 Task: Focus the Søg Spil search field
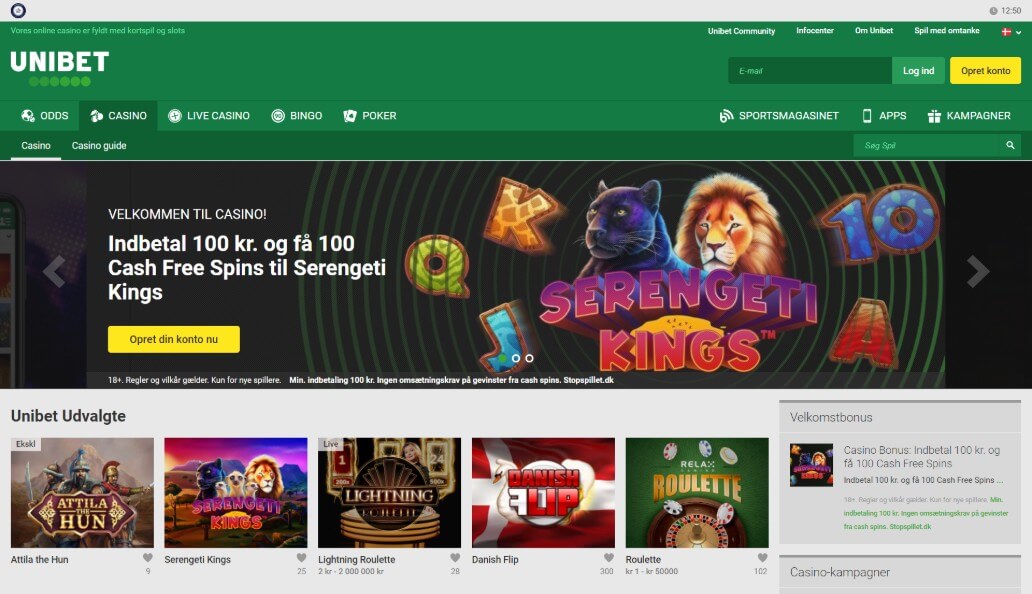927,145
